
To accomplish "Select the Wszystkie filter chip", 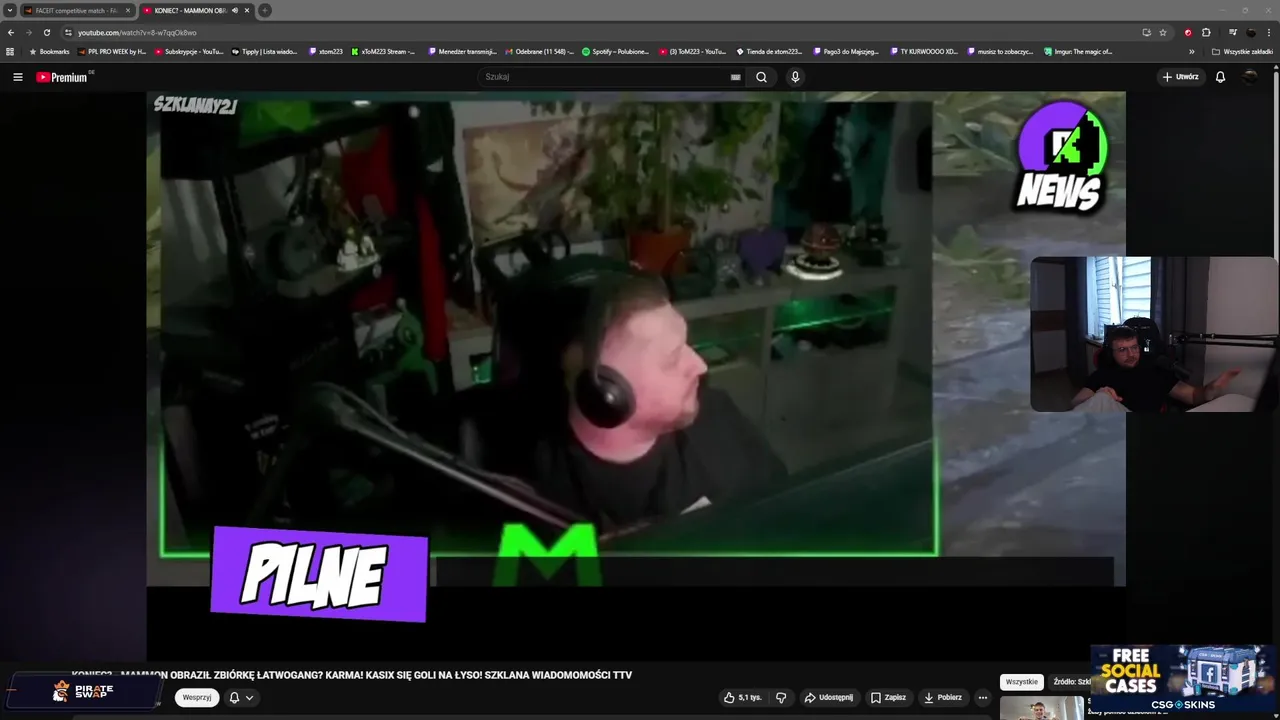I will pyautogui.click(x=1021, y=681).
